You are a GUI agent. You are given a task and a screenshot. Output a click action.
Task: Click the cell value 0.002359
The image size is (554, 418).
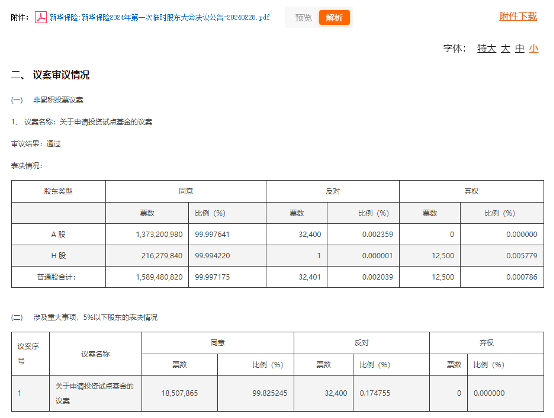coord(377,234)
